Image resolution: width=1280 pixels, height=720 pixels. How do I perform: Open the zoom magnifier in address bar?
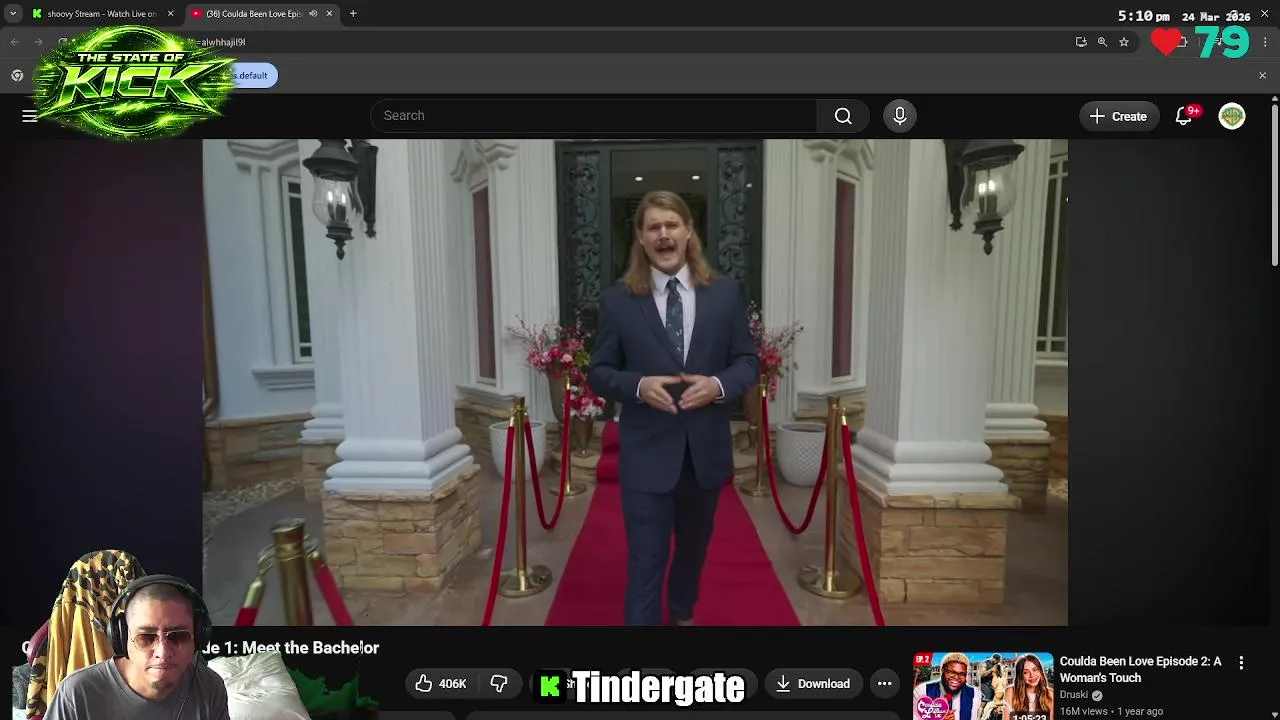pos(1102,42)
